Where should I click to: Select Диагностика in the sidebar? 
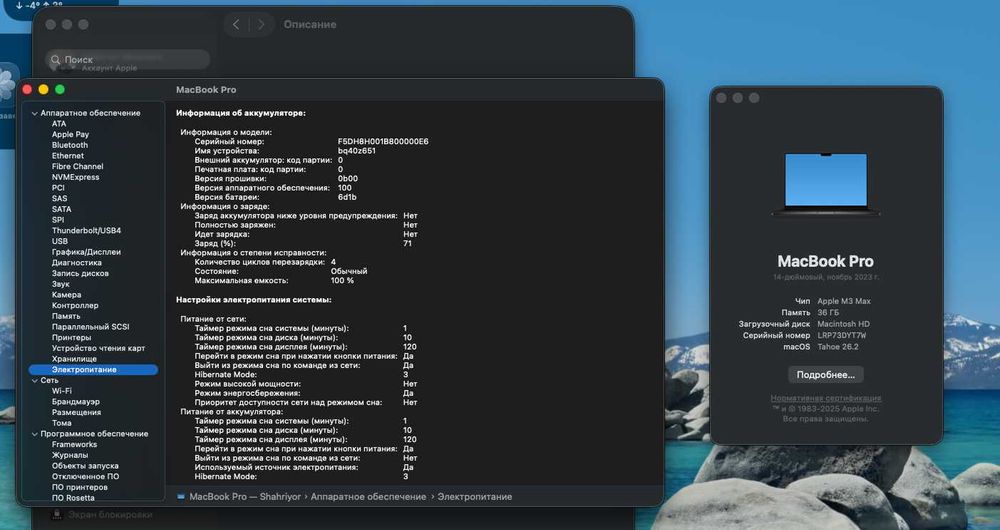(x=77, y=262)
